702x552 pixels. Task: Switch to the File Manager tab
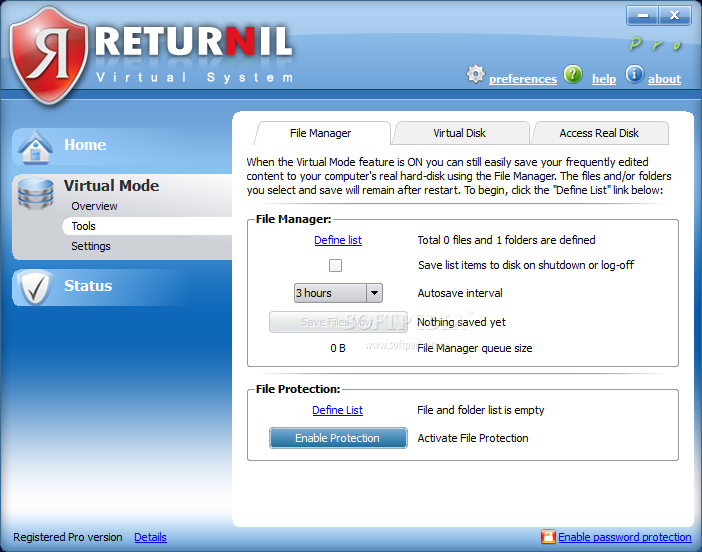[321, 133]
